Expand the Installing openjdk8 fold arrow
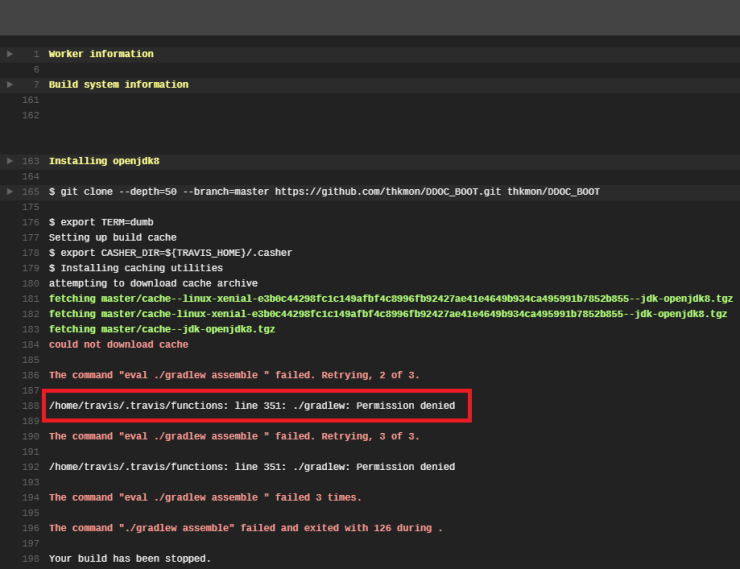The image size is (740, 569). pos(10,161)
